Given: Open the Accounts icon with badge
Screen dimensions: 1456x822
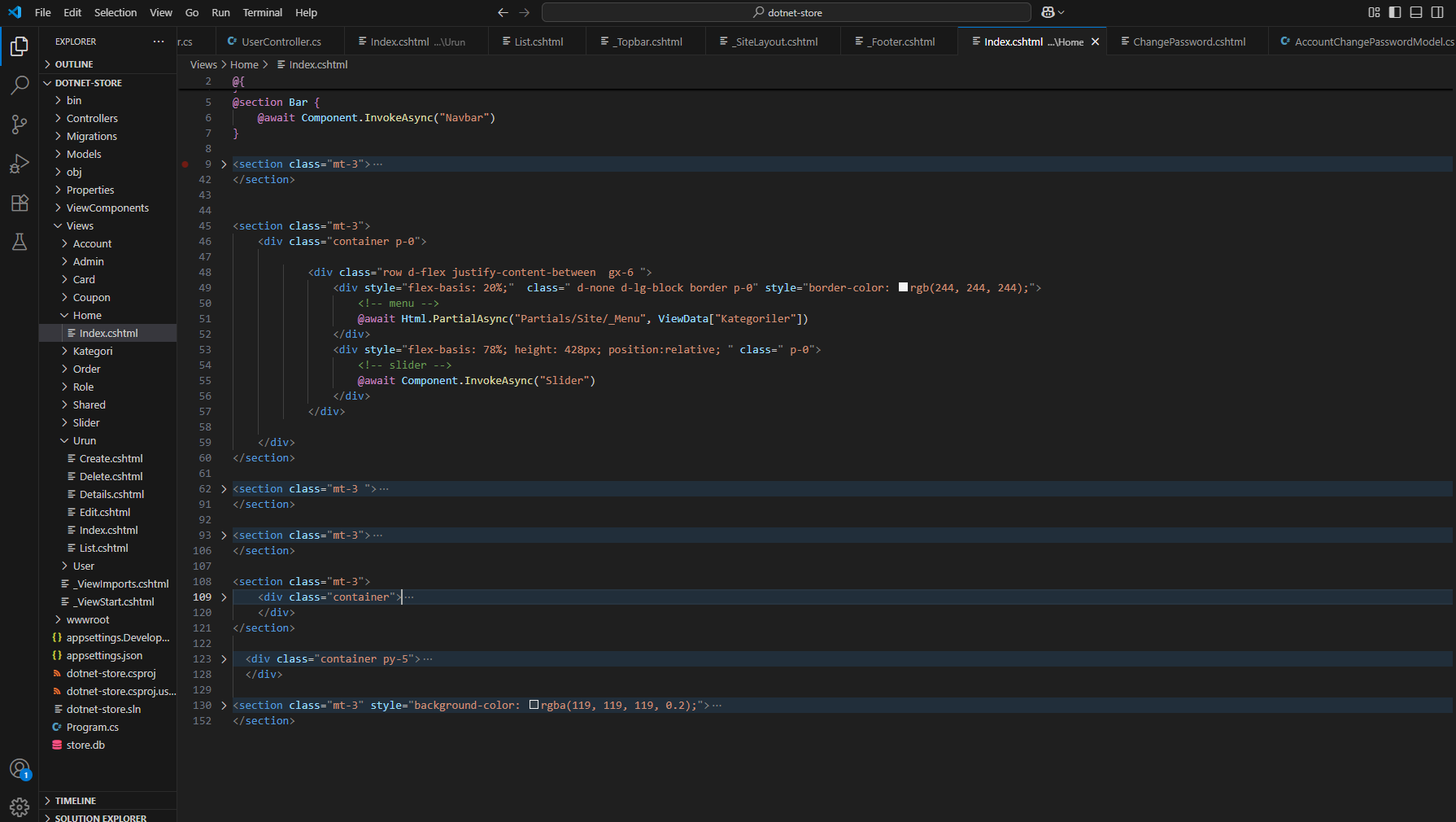Looking at the screenshot, I should point(20,769).
